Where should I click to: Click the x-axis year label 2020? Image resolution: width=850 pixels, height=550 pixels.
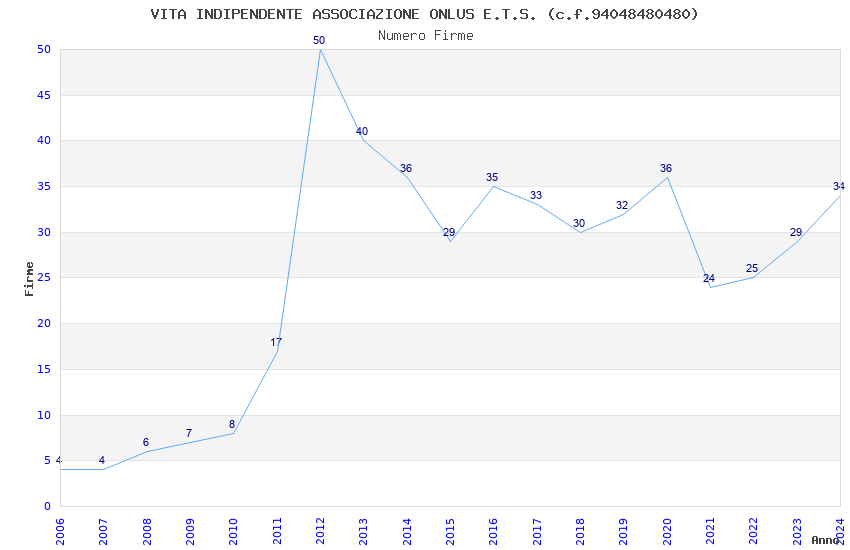[x=667, y=531]
